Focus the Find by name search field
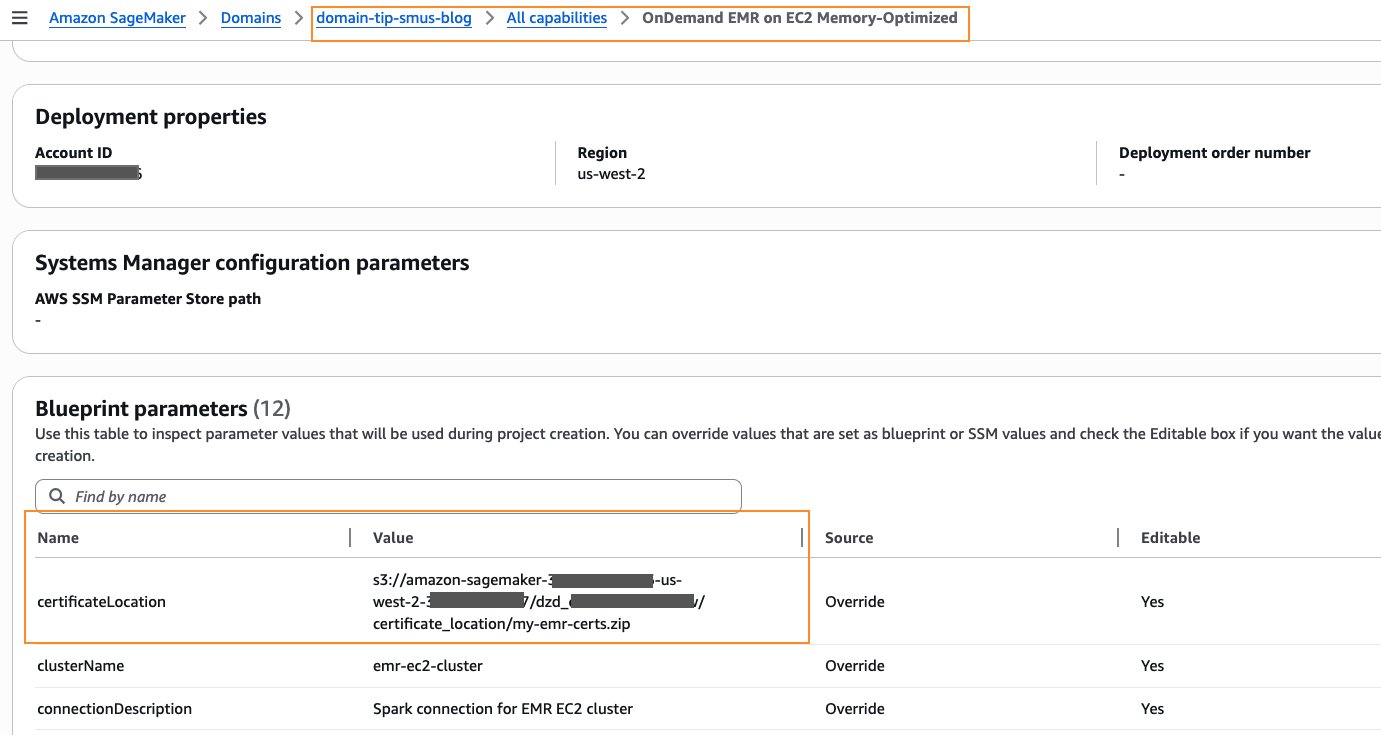This screenshot has height=735, width=1381. (x=400, y=496)
